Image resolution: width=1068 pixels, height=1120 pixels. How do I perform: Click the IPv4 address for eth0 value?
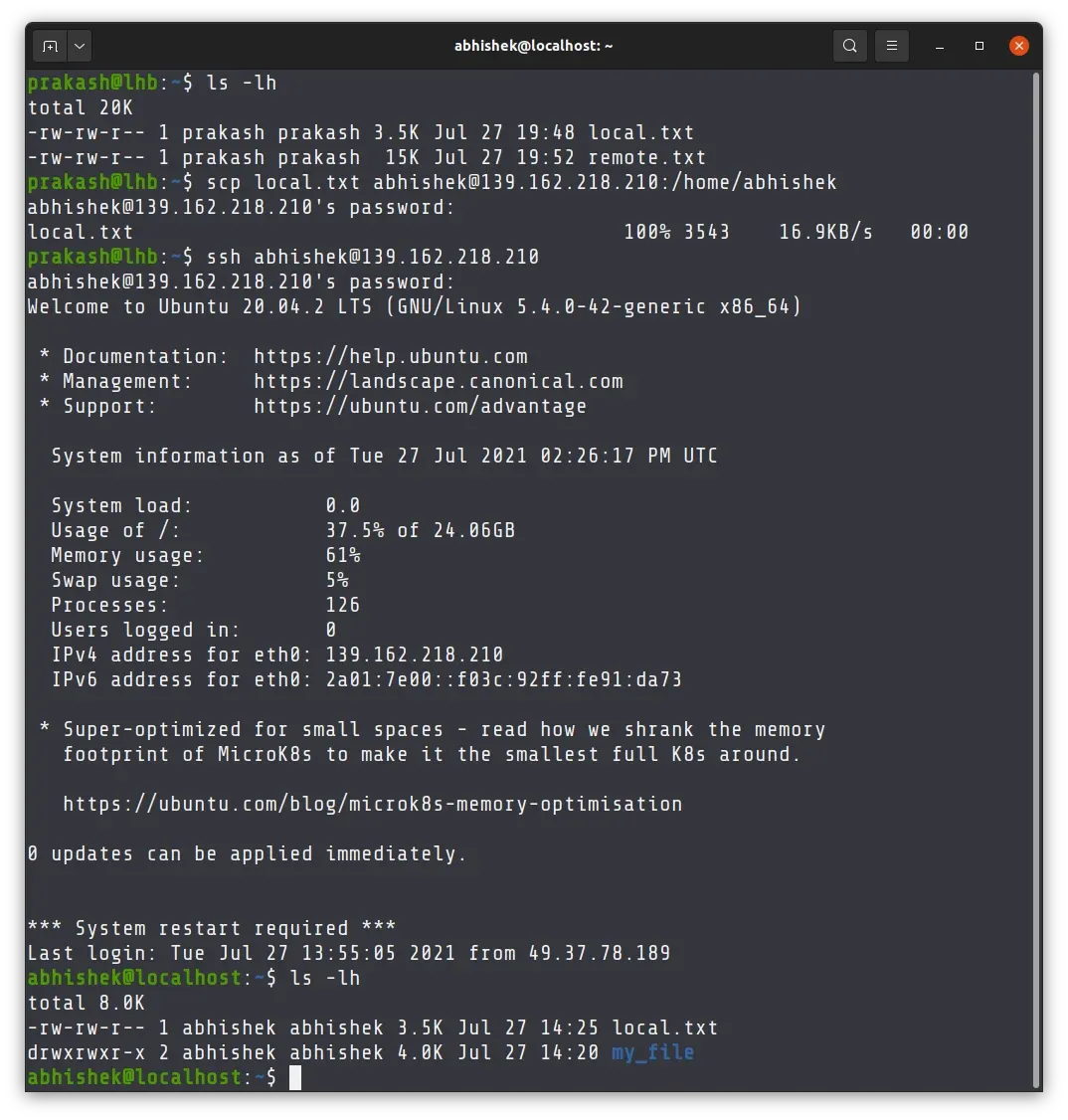point(414,655)
